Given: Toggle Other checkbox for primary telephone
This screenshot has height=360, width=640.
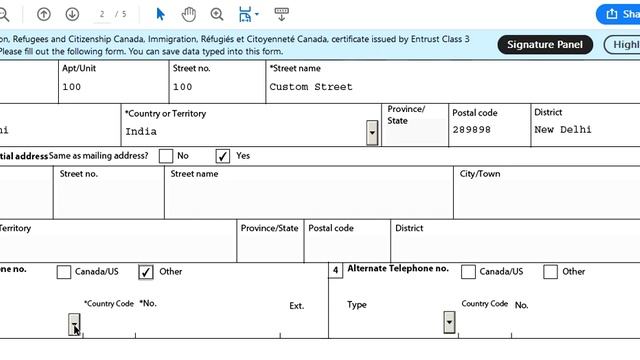Looking at the screenshot, I should coord(146,272).
